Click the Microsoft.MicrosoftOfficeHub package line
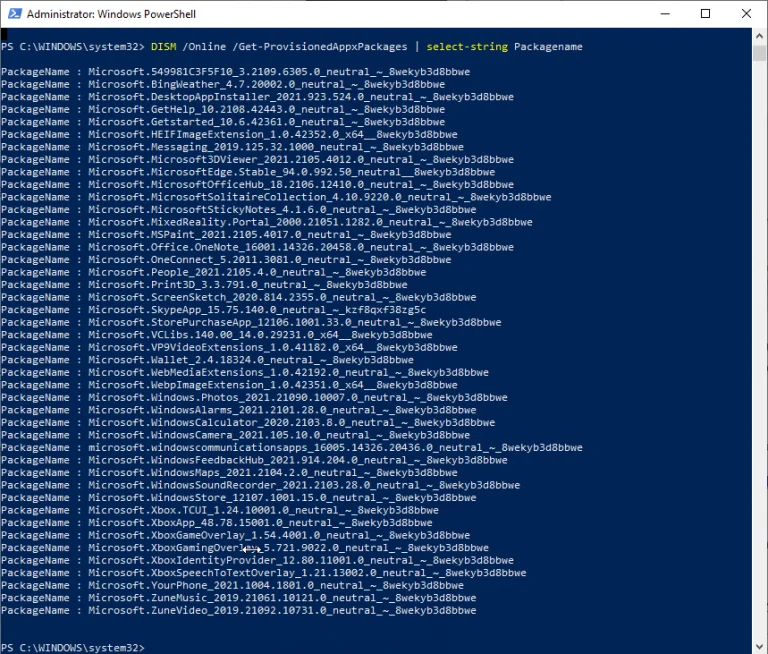This screenshot has width=768, height=654. 257,185
